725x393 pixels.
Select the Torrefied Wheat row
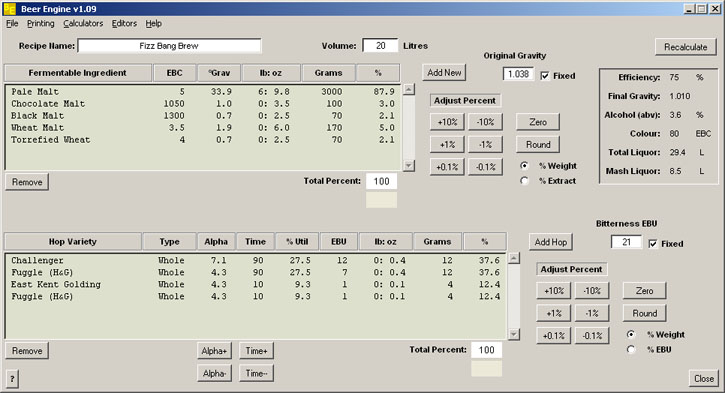tap(203, 140)
